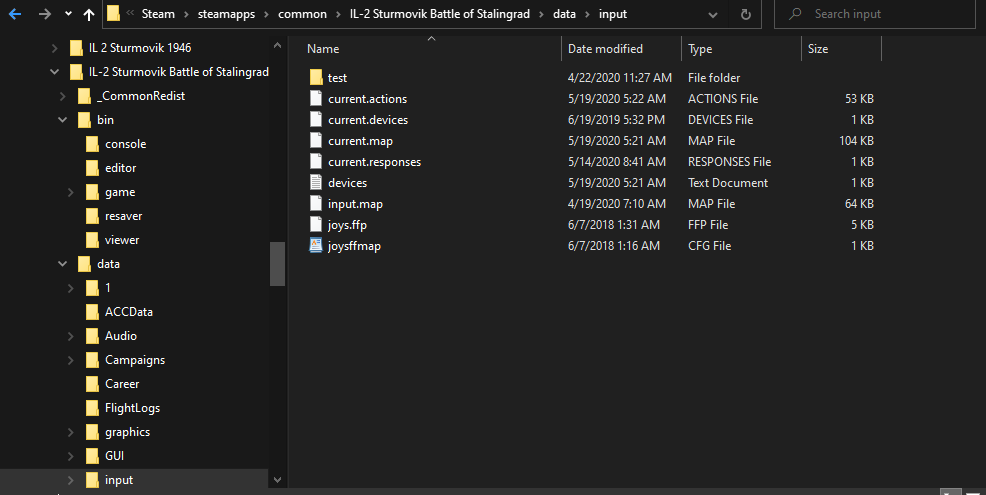Select the input.map file icon
986x495 pixels.
click(316, 203)
